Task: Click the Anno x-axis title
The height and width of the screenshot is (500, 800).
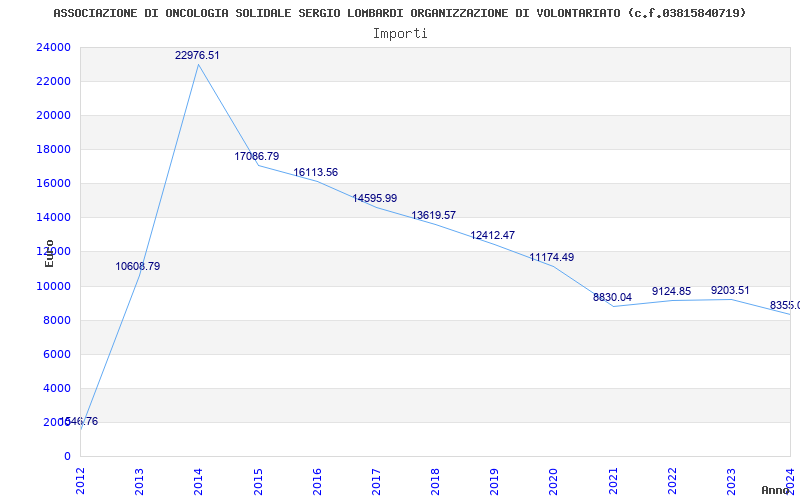Action: tap(776, 490)
